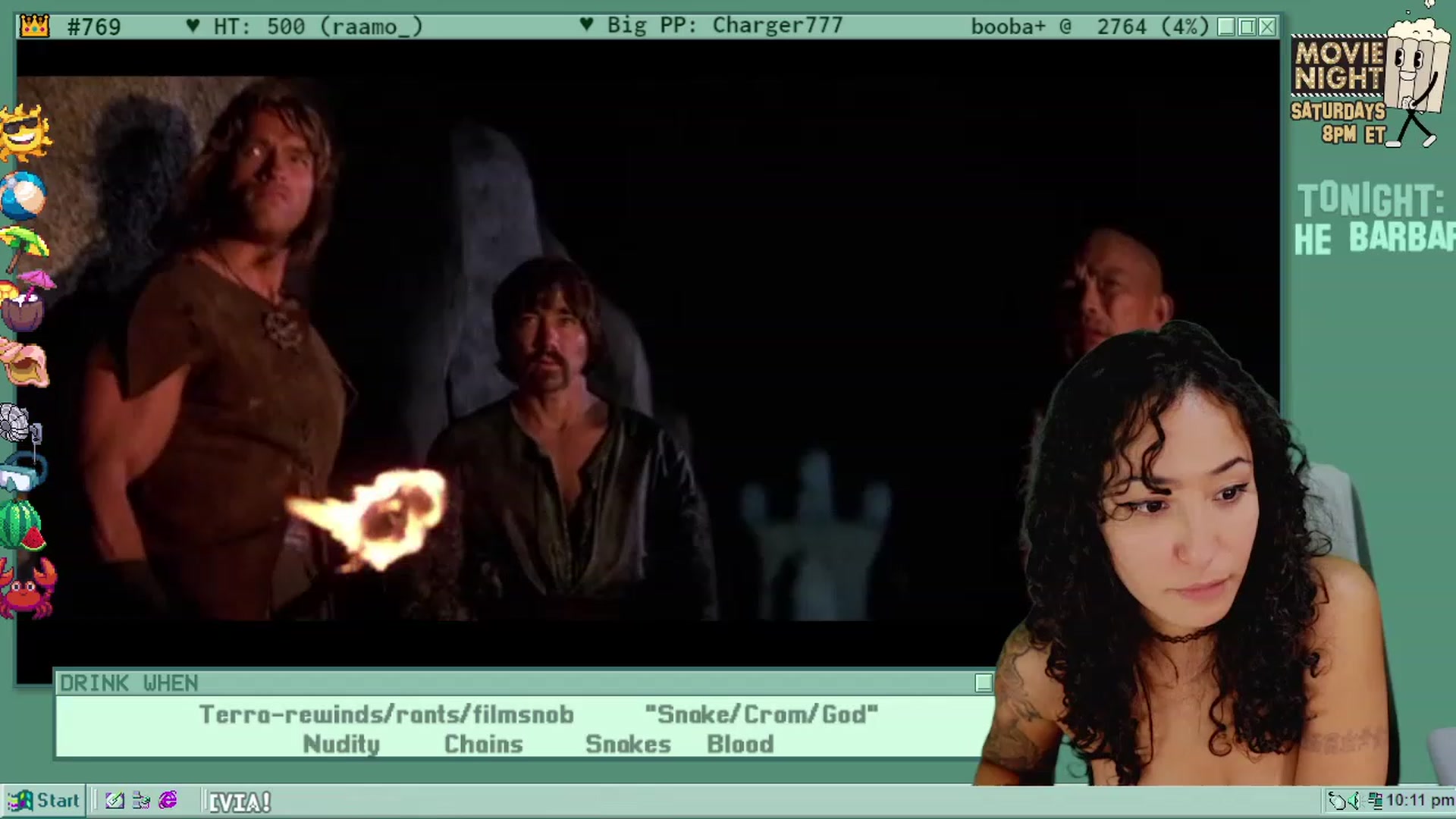Click the "Snakes" drink rule

[x=628, y=745]
